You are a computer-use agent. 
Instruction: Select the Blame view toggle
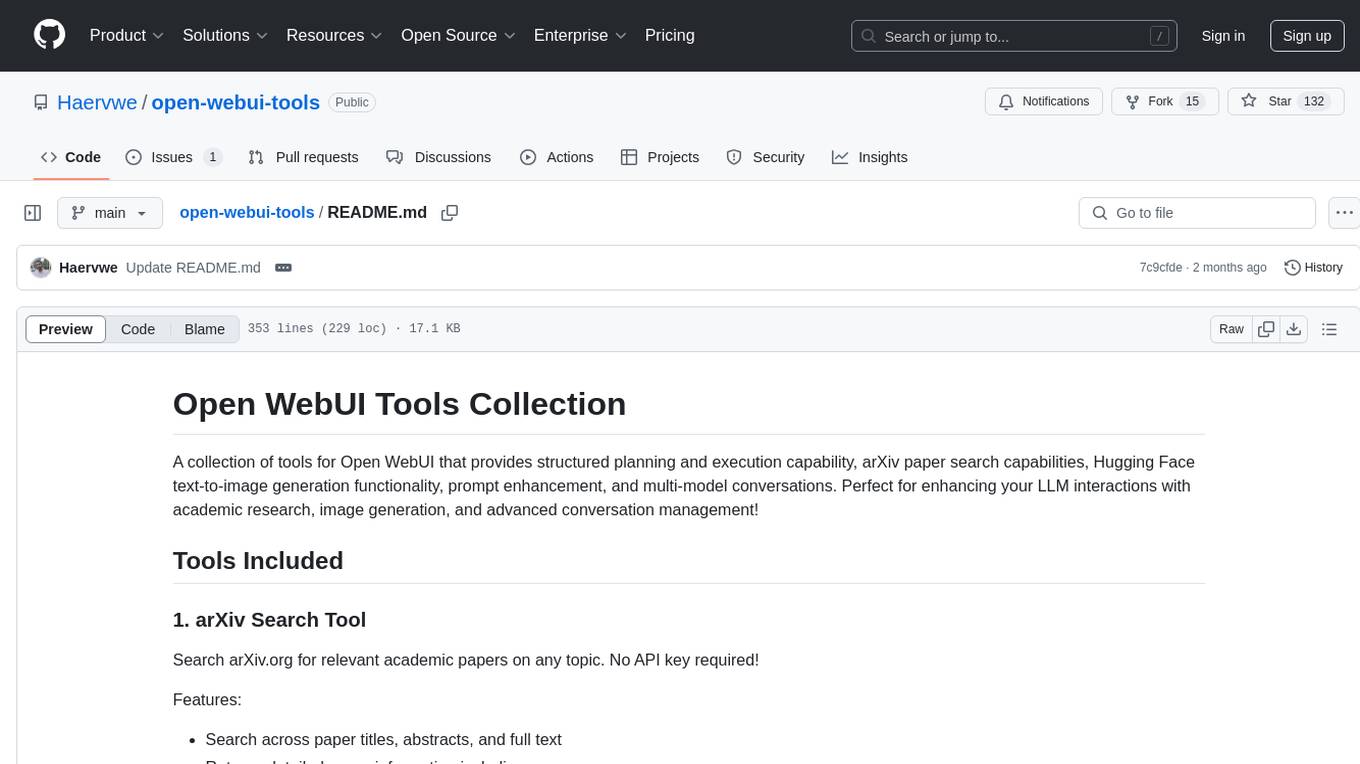pyautogui.click(x=205, y=329)
